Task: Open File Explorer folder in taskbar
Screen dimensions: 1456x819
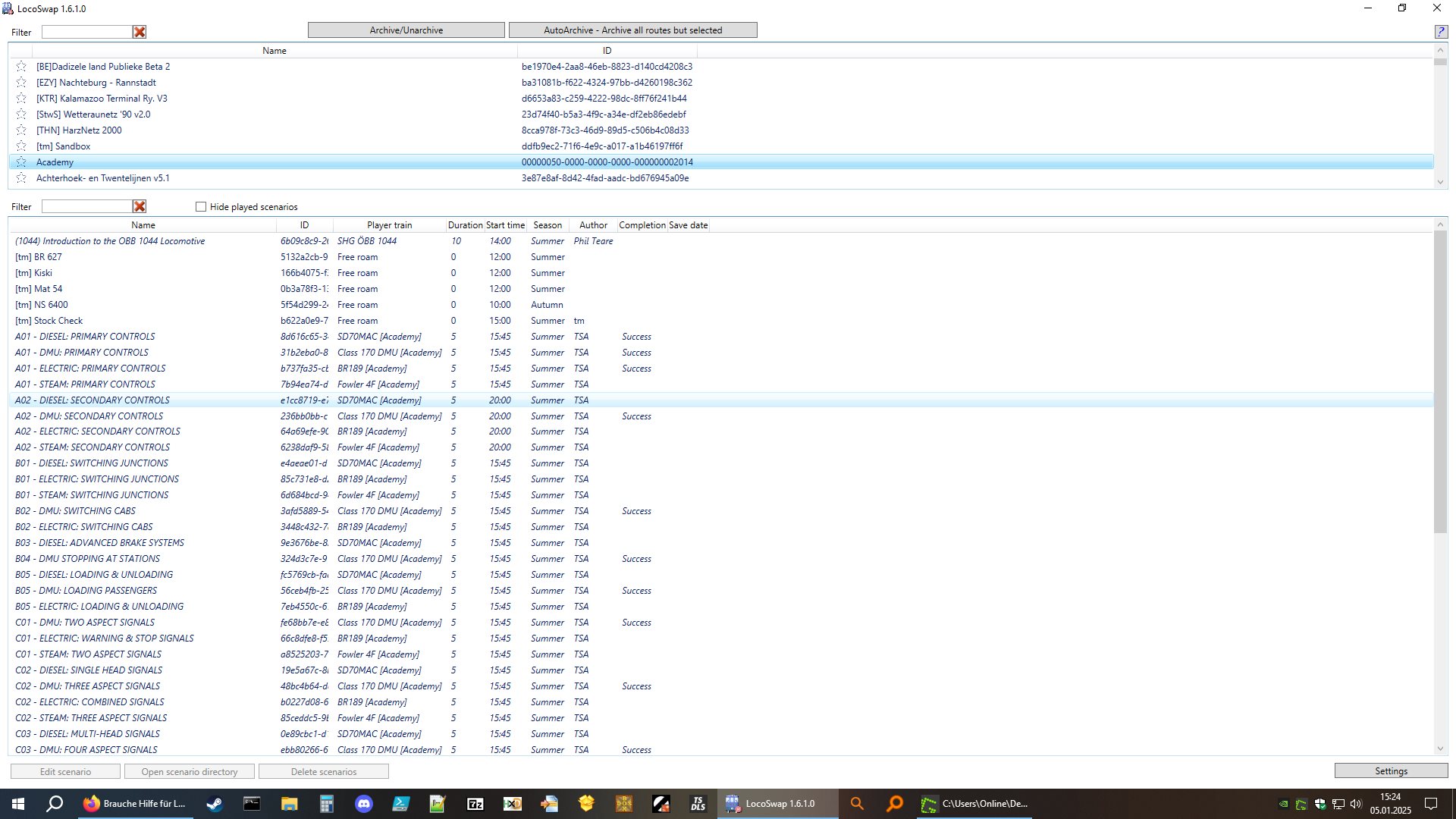Action: pos(289,804)
